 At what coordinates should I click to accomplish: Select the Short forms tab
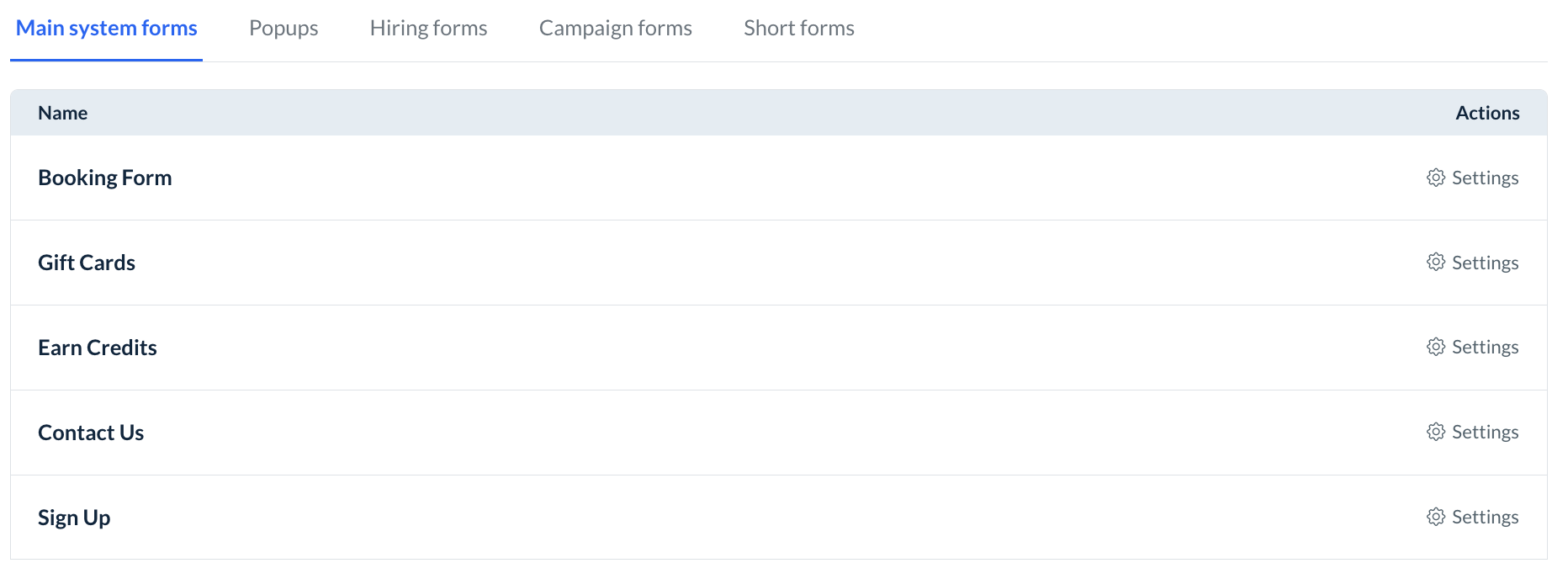coord(798,29)
